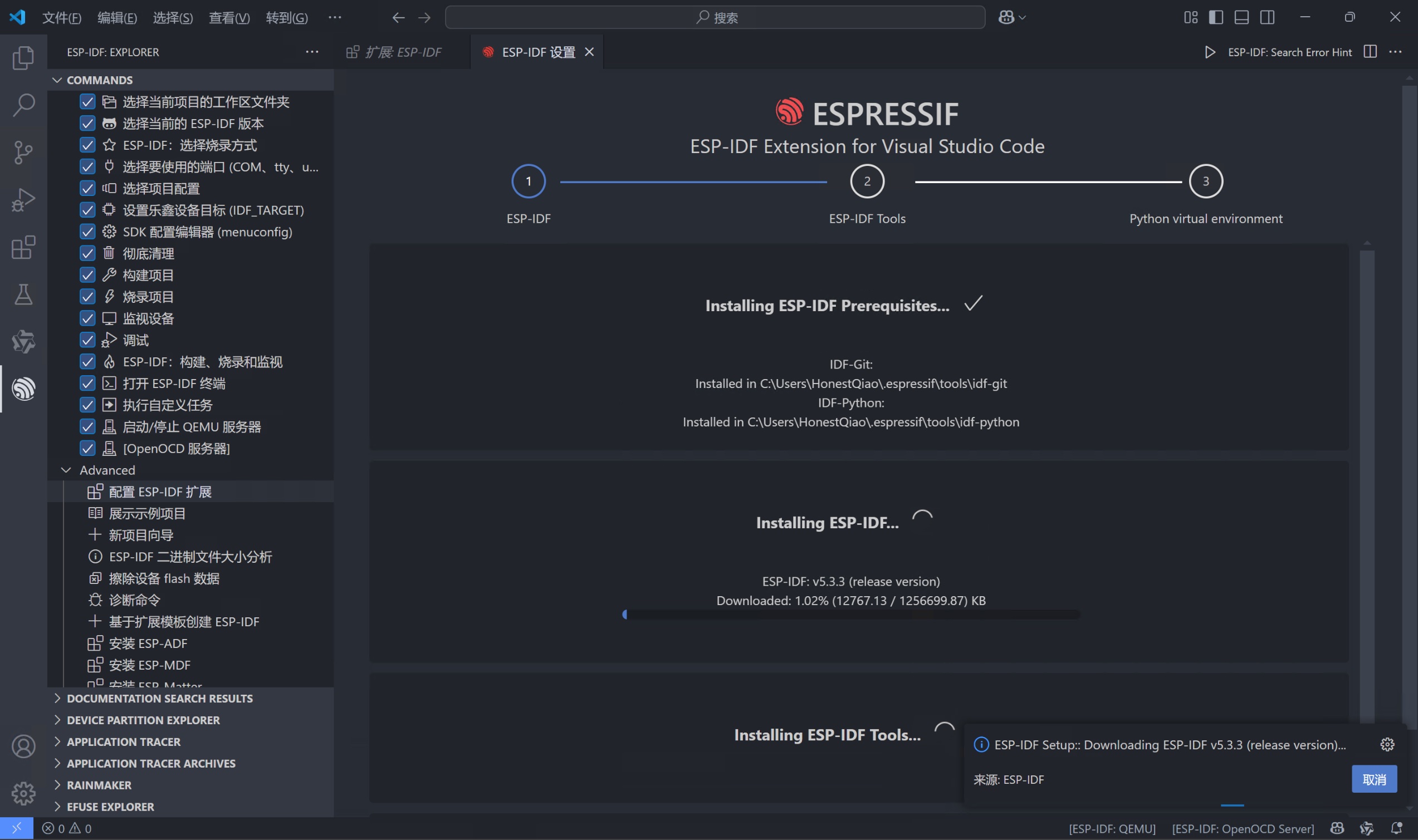Open notification settings gear in ESP-IDF Setup toast
Image resolution: width=1418 pixels, height=840 pixels.
coord(1387,744)
